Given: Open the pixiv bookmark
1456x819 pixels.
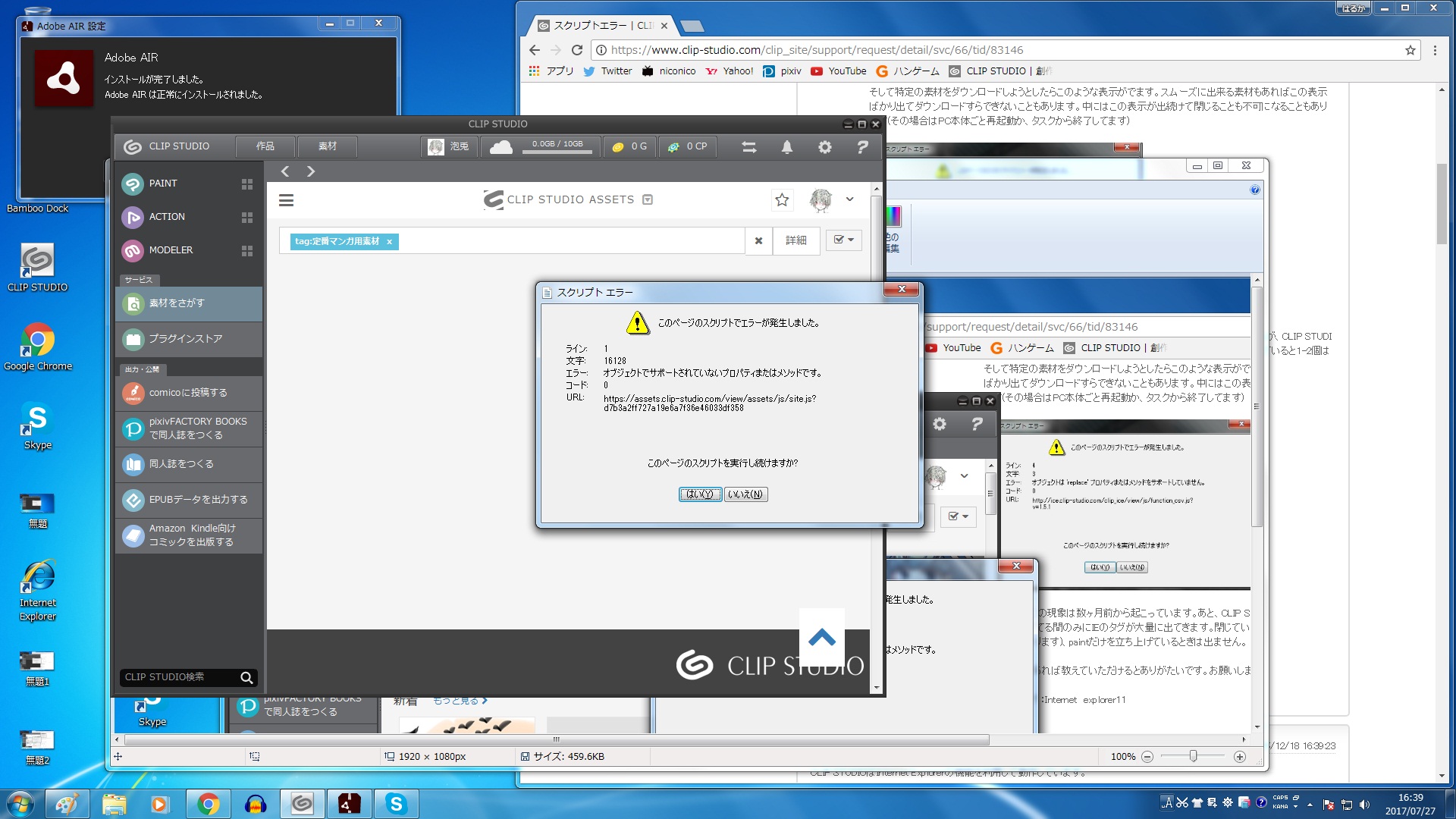Looking at the screenshot, I should (783, 71).
